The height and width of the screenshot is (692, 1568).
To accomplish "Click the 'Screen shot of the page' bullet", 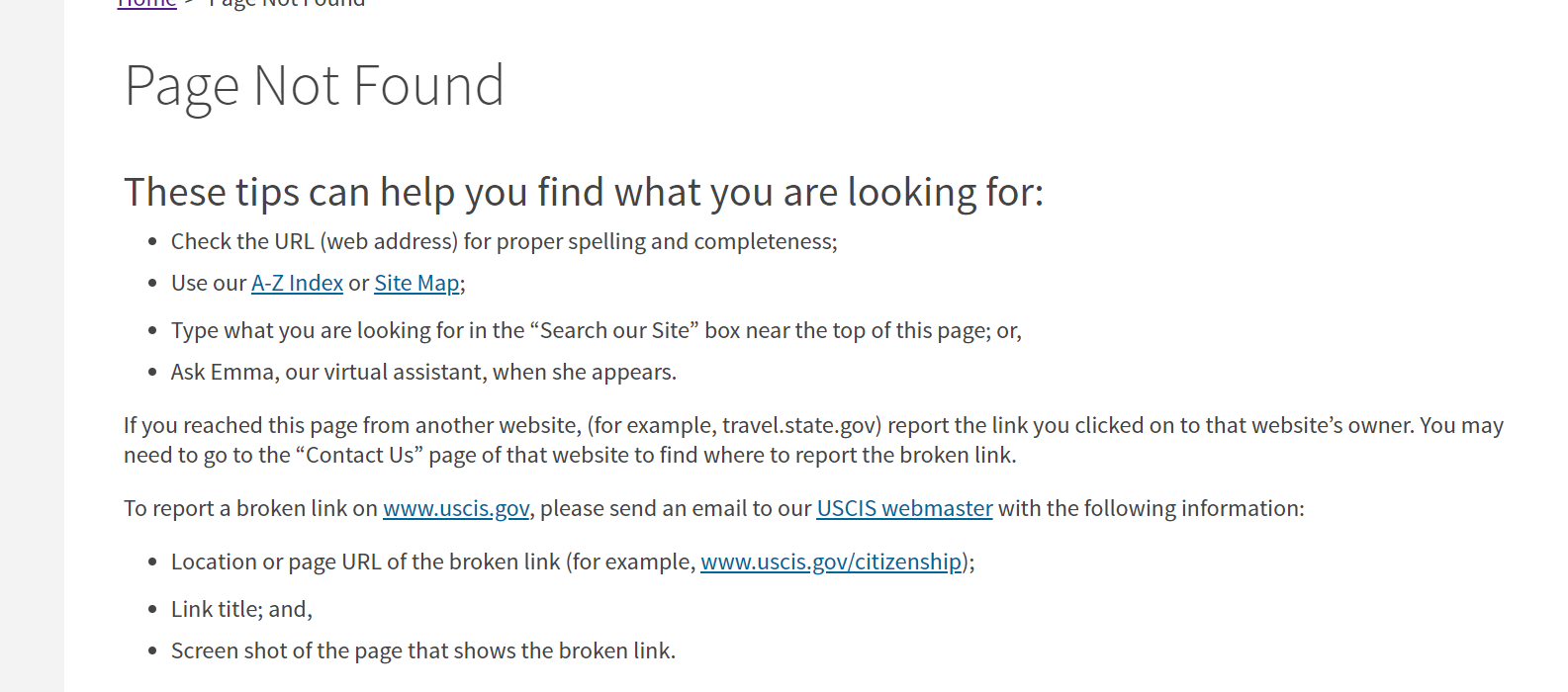I will pos(423,651).
